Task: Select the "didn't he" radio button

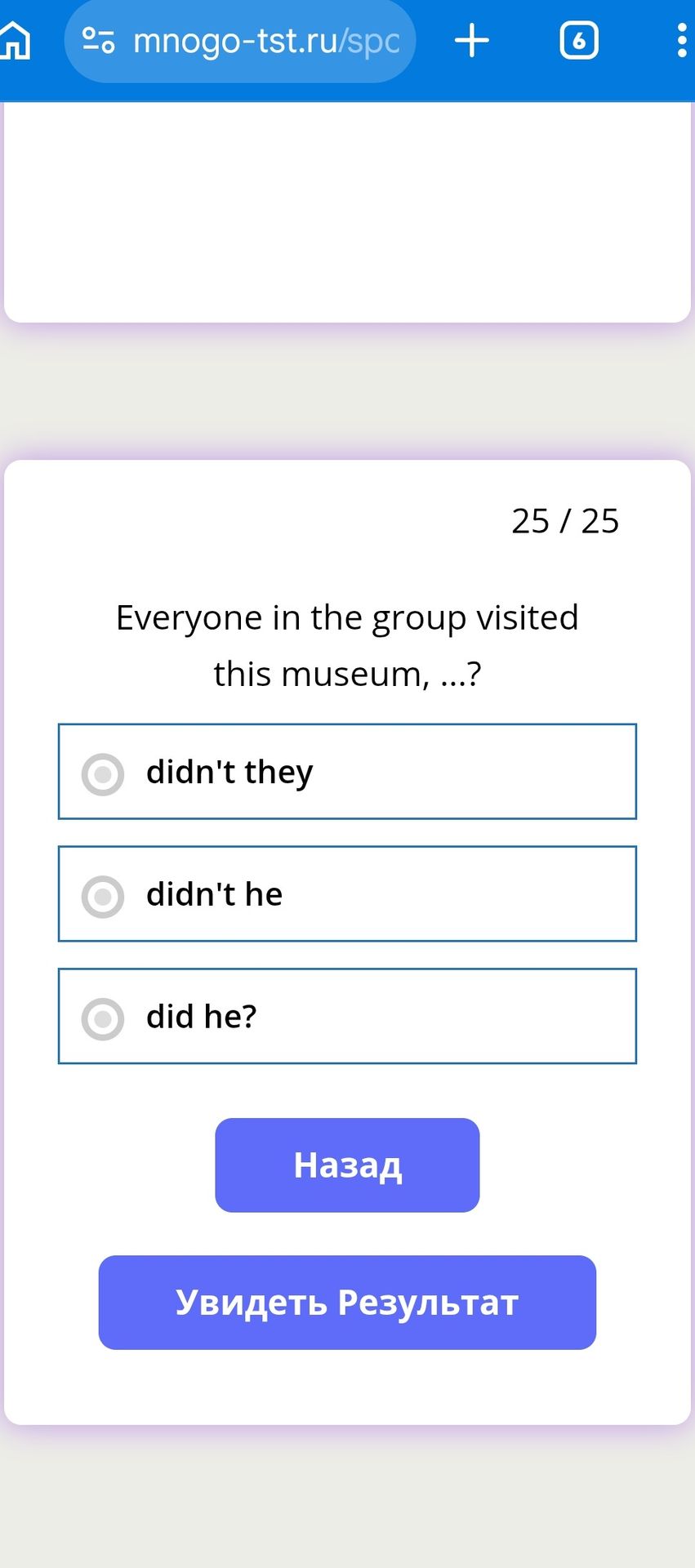Action: tap(103, 896)
